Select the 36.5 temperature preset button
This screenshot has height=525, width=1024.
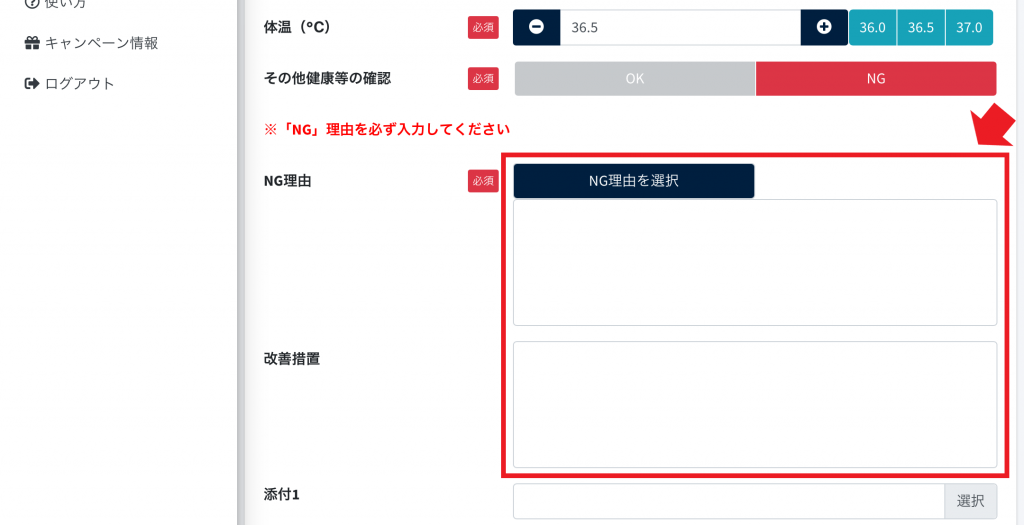point(920,27)
